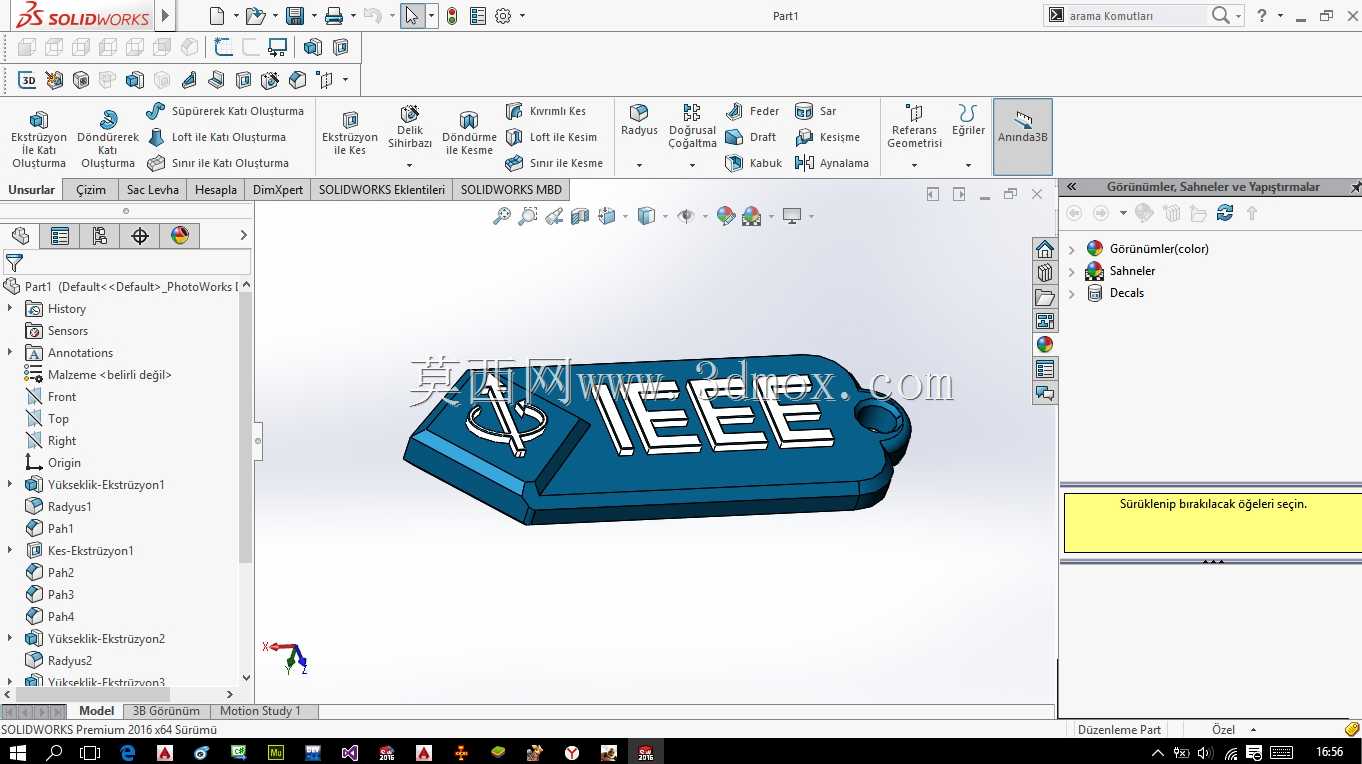Switch to the Sac Levha tab

point(153,190)
